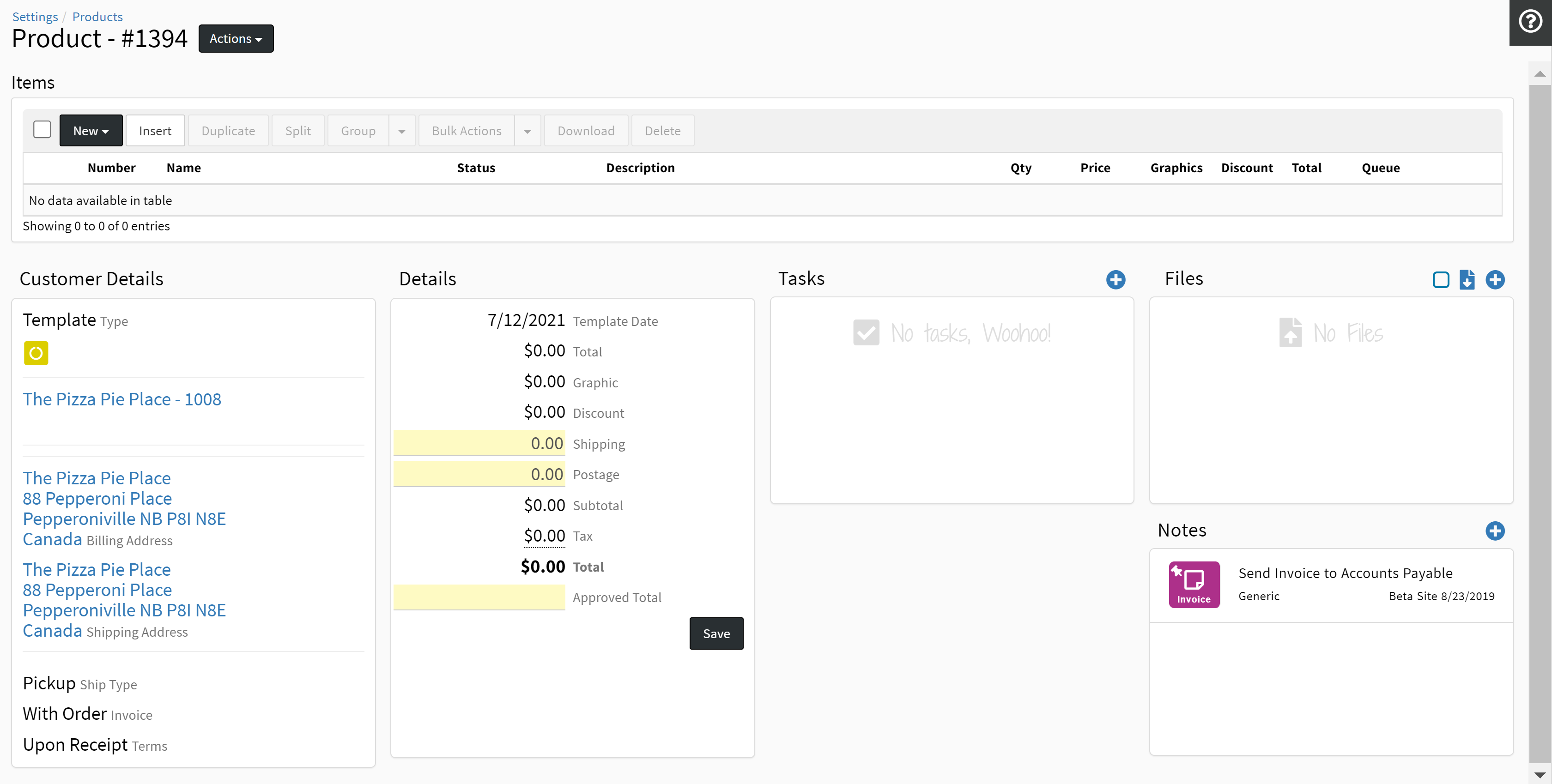1552x784 pixels.
Task: Click the download files icon in Files header
Action: pyautogui.click(x=1467, y=279)
